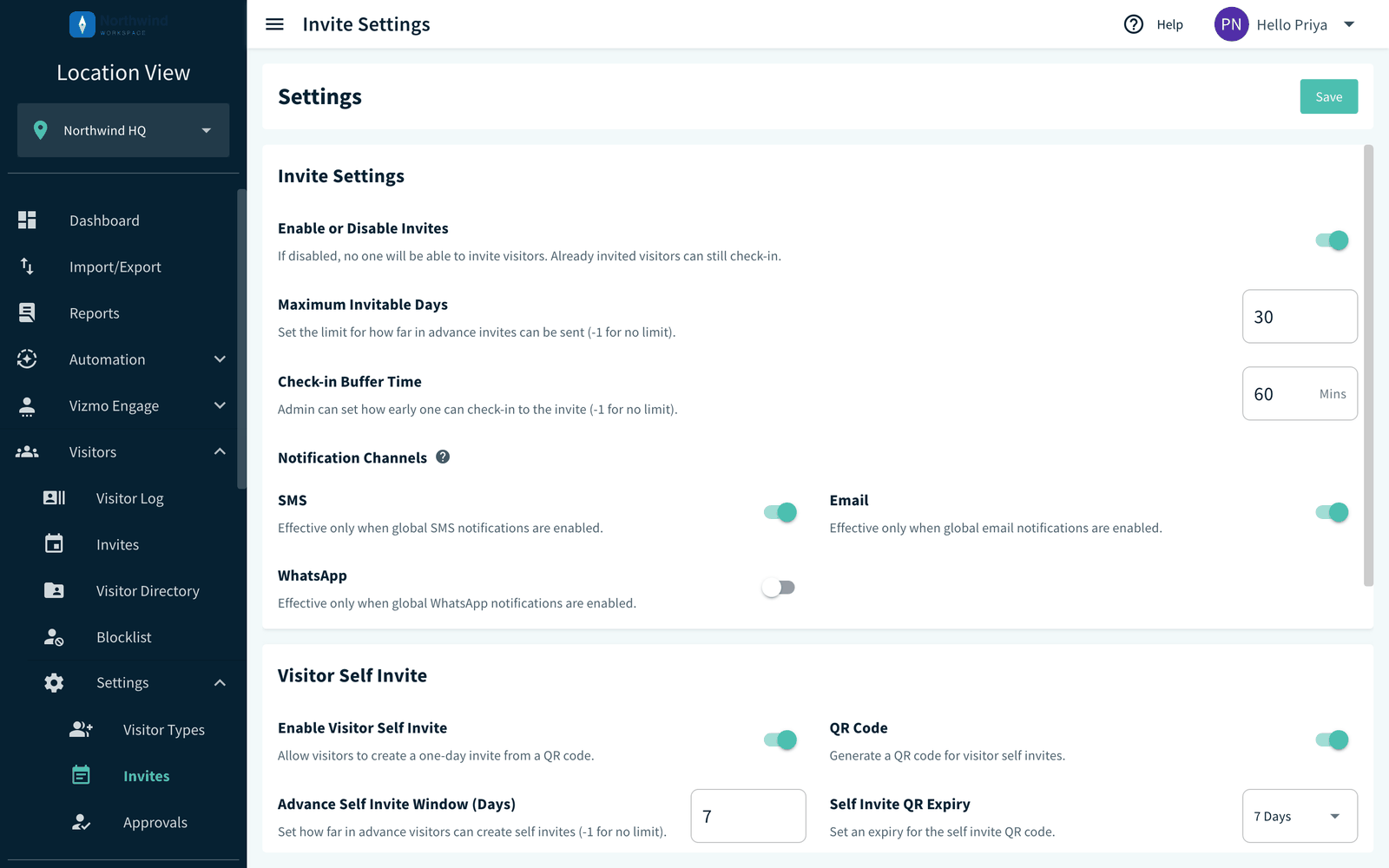
Task: Click the Invites calendar icon under Visitors
Action: point(54,544)
